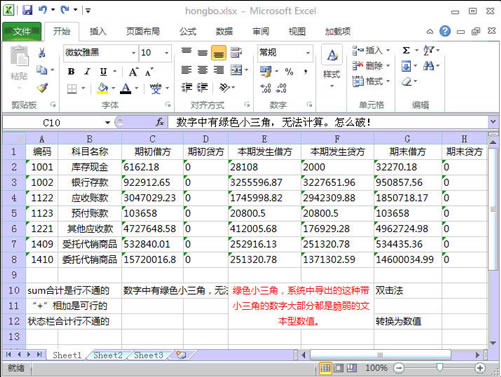Click the Insert Function fx button
The height and width of the screenshot is (377, 501).
click(160, 122)
